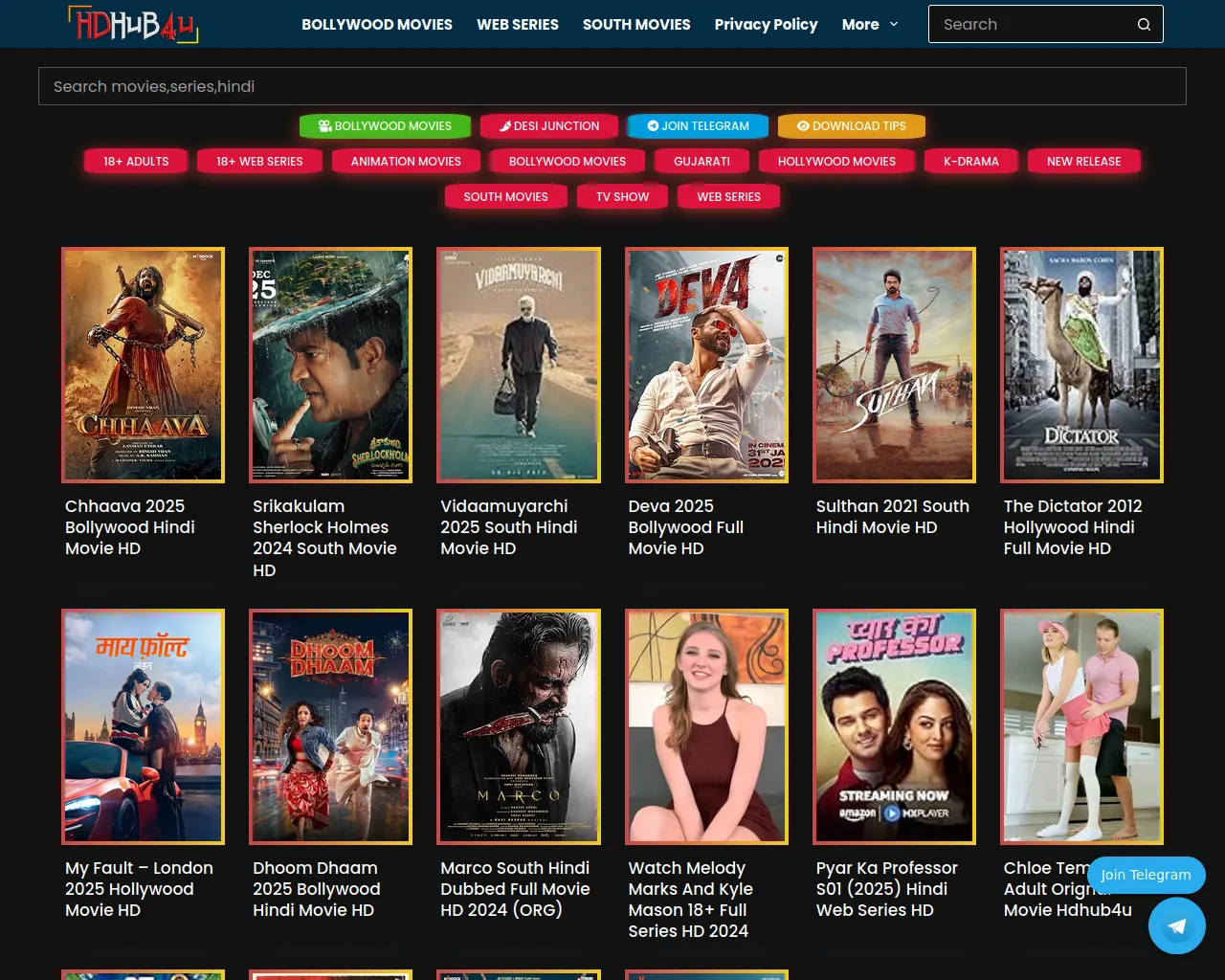The height and width of the screenshot is (980, 1225).
Task: Open the Chhaava movie poster thumbnail
Action: click(x=143, y=365)
